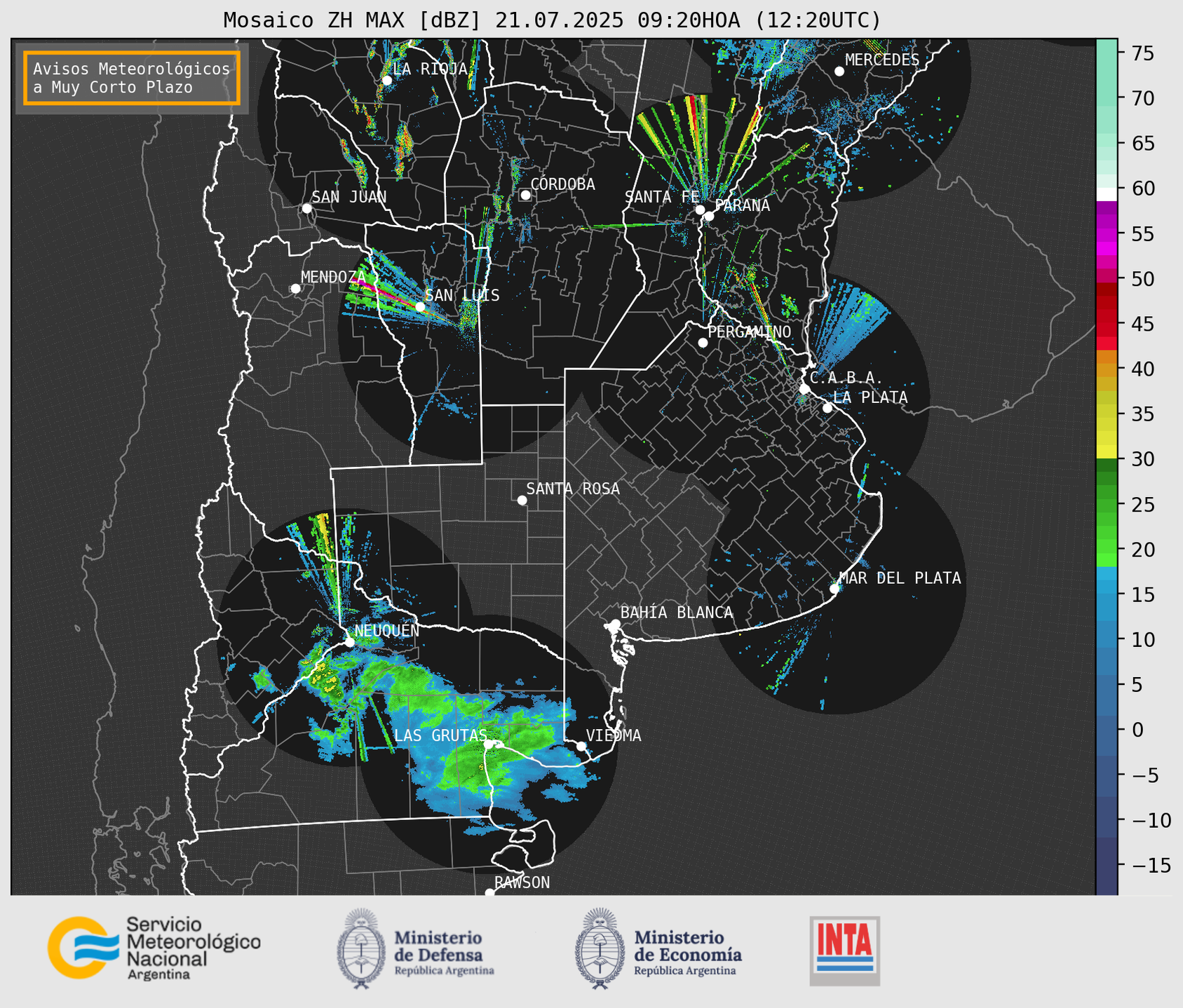
Task: Click the 75 label on the color scale
Action: tap(1142, 53)
